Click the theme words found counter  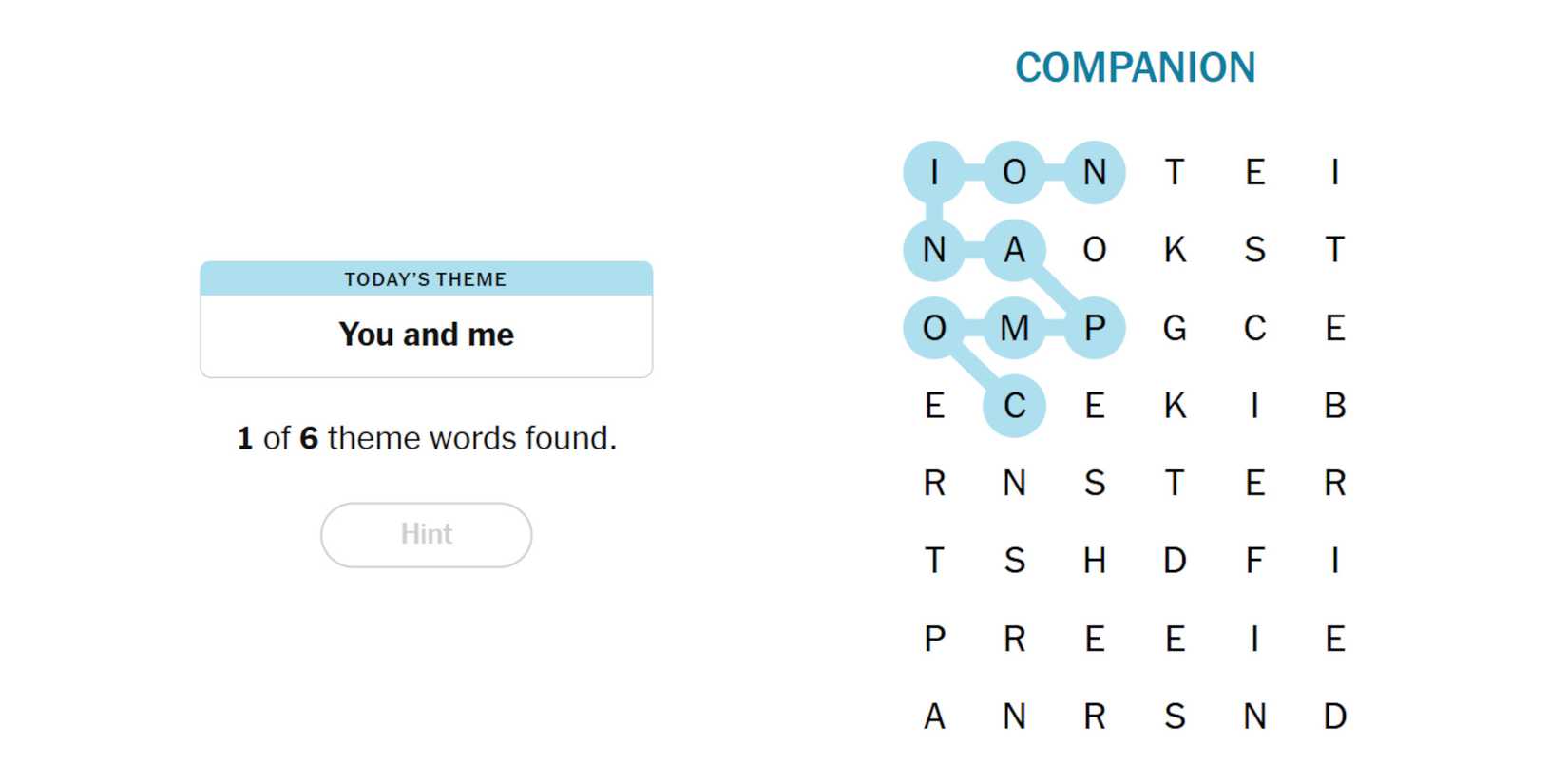[x=426, y=438]
